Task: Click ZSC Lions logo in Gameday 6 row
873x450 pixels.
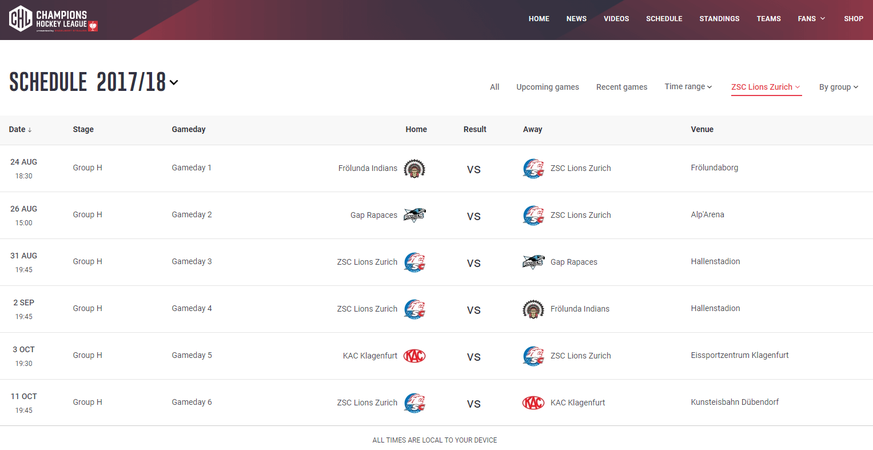Action: click(414, 402)
